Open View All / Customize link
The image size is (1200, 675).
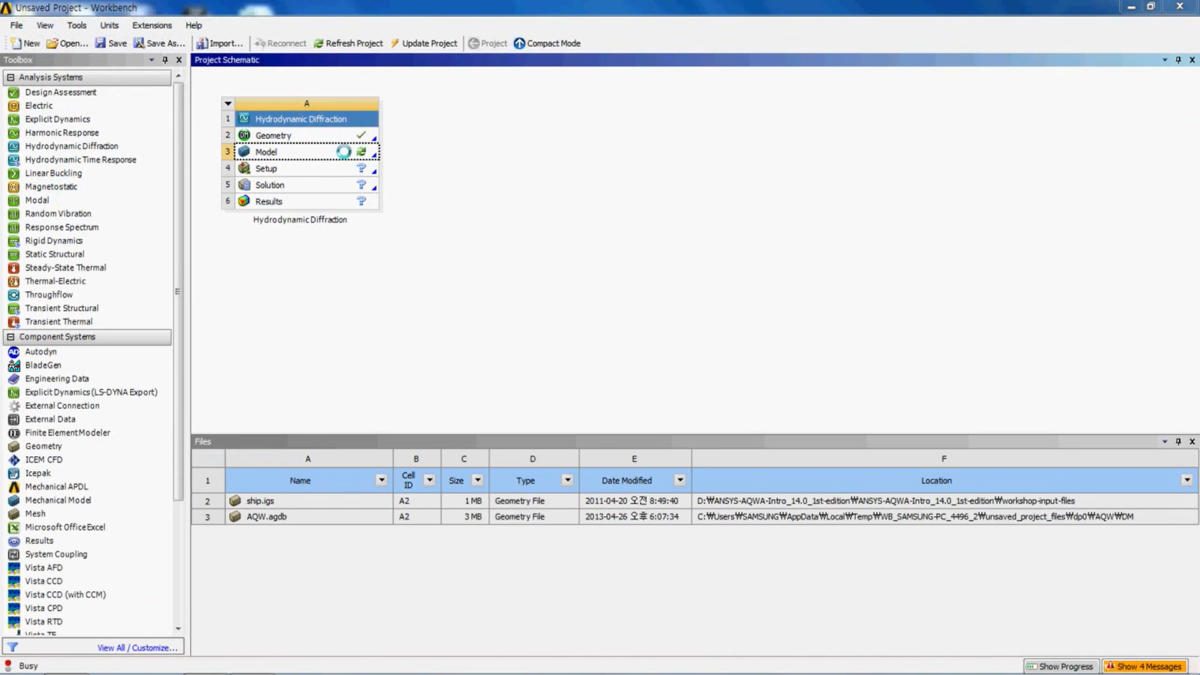pos(137,648)
